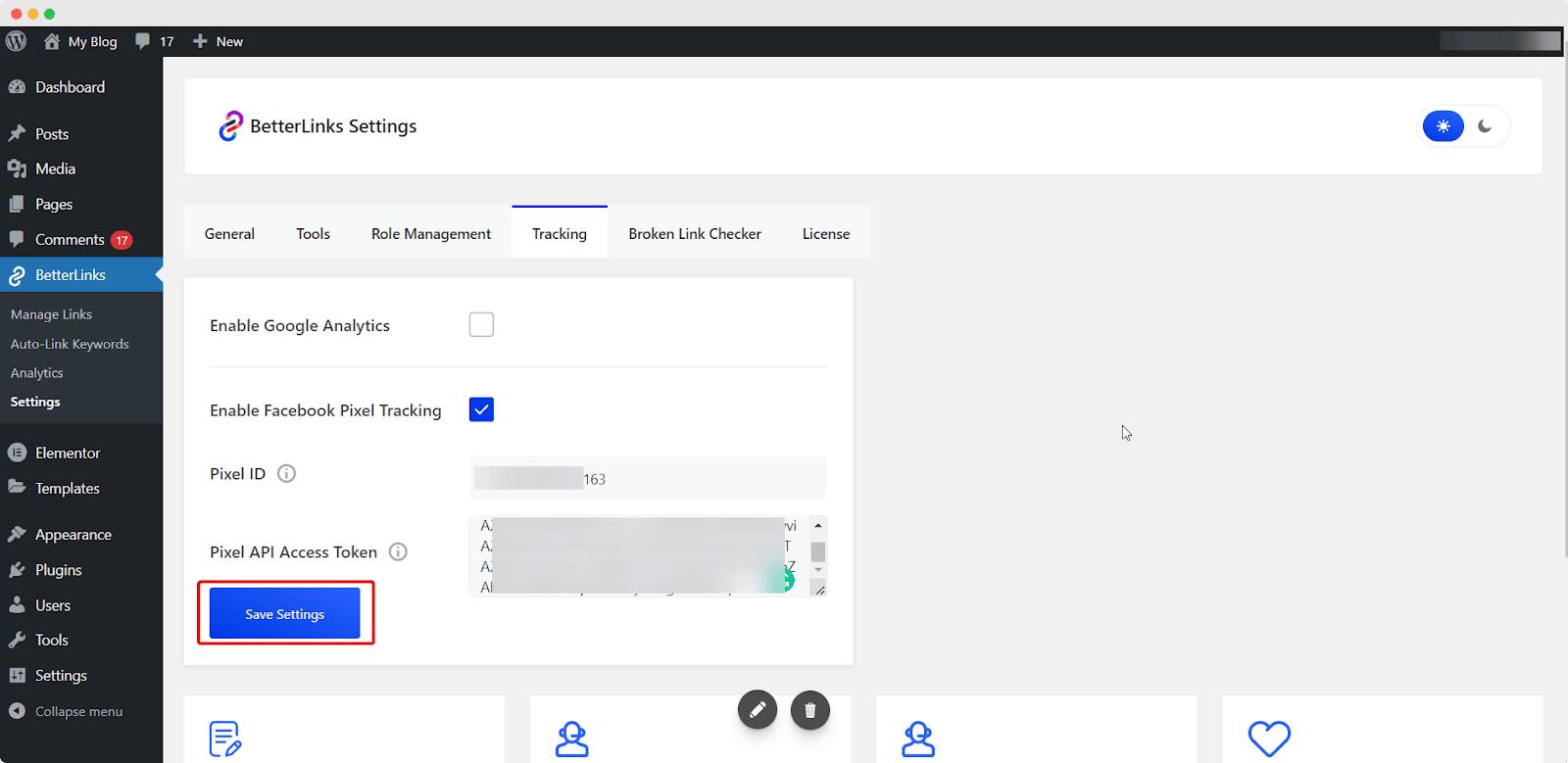Click the token textarea scrollbar

coord(818,551)
